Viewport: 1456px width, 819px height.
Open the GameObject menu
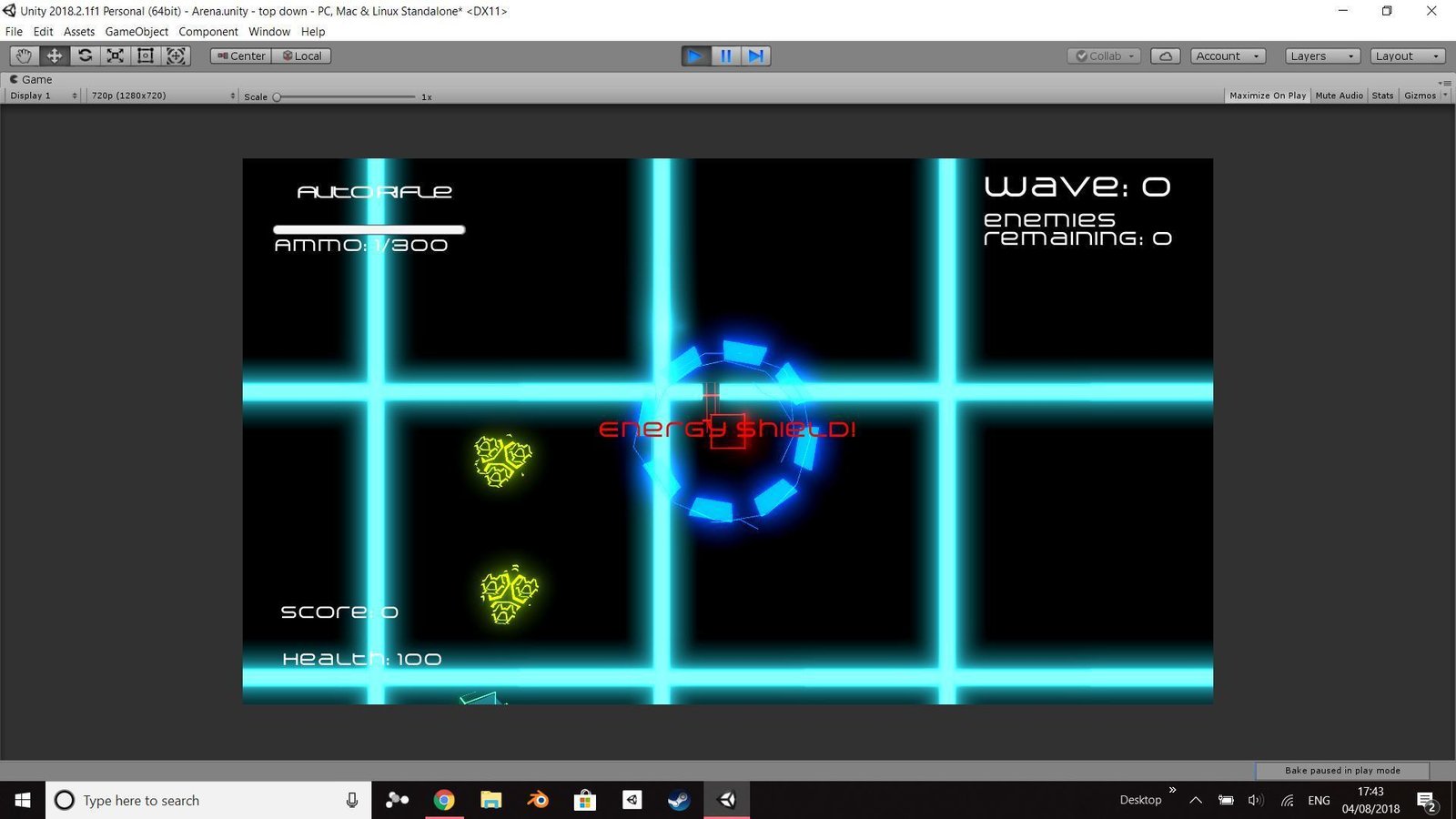[136, 31]
